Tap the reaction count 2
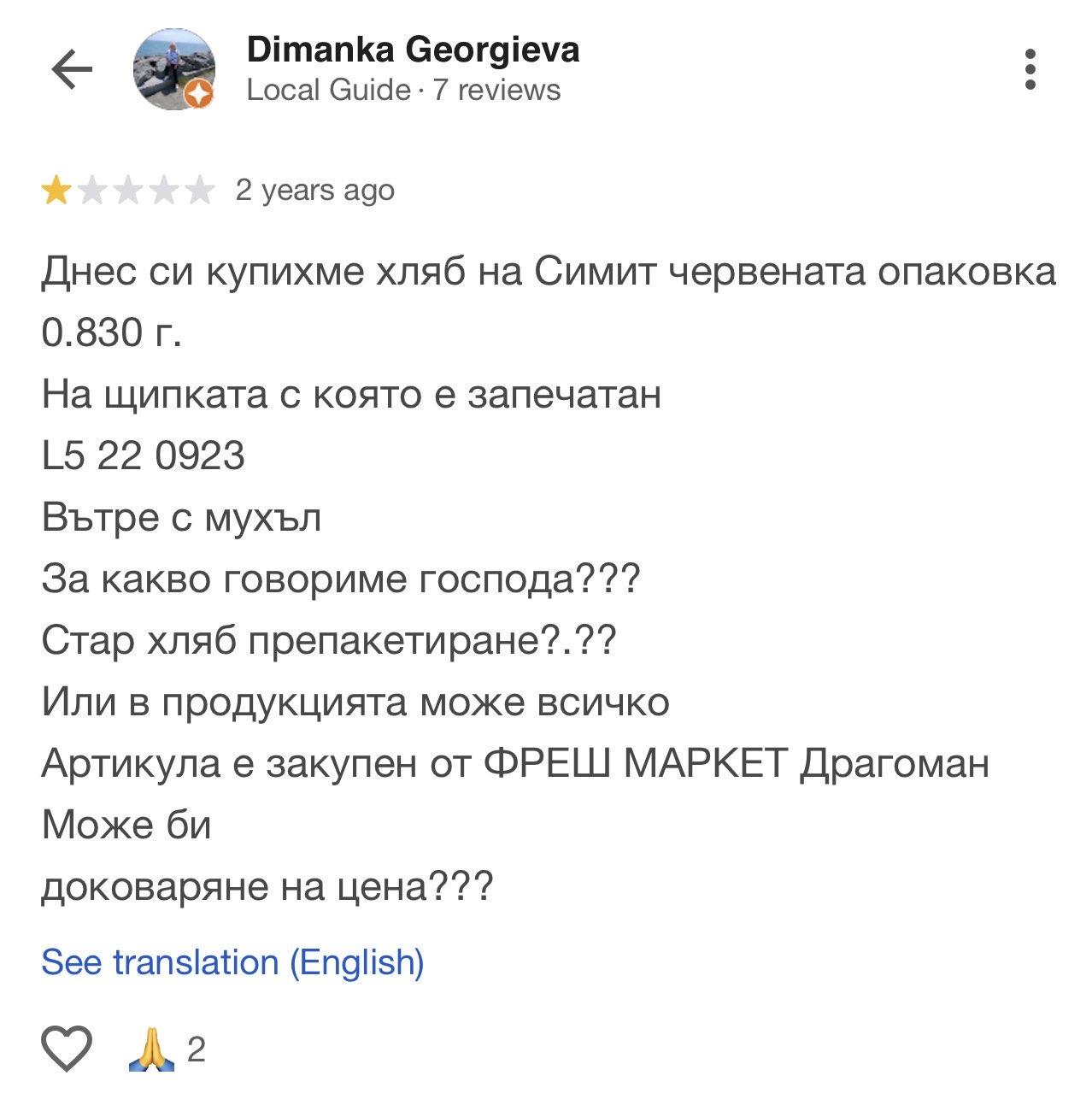 [x=196, y=1049]
